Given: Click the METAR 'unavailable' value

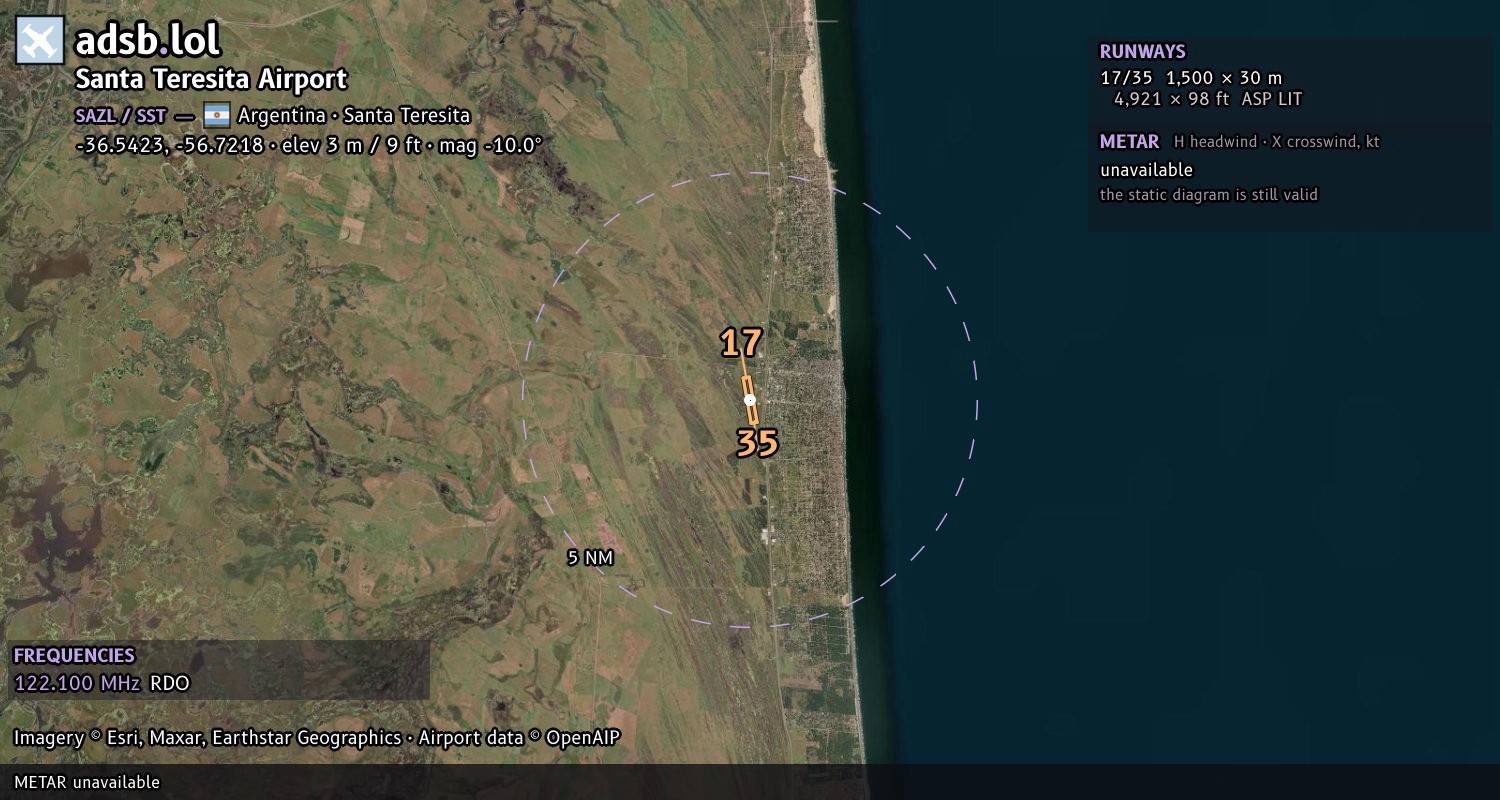Looking at the screenshot, I should pos(1146,170).
